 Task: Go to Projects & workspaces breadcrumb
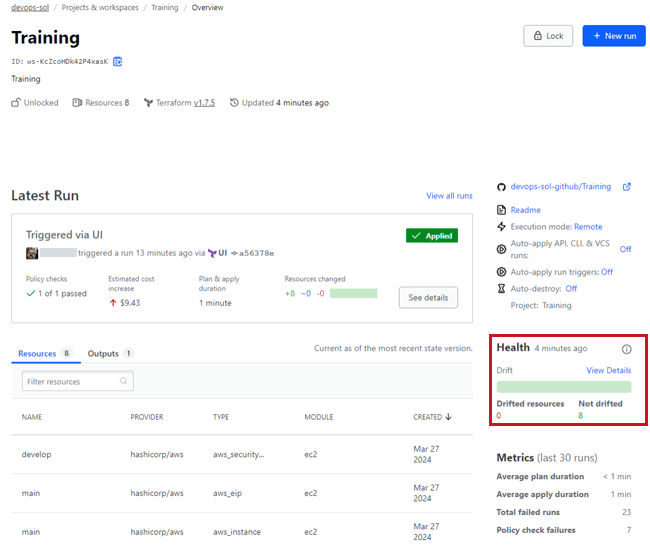tap(100, 7)
